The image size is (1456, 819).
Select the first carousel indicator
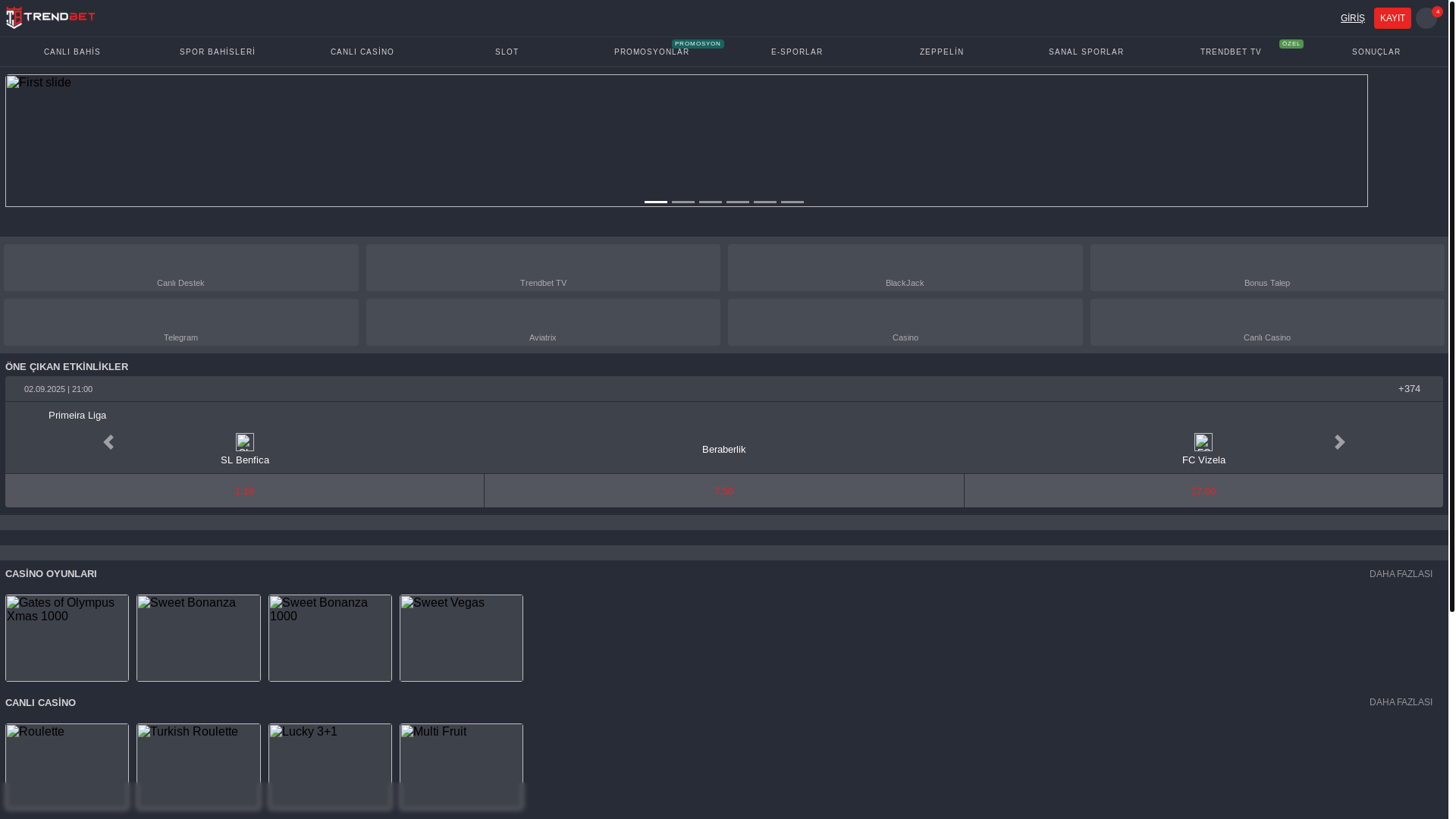pos(656,202)
